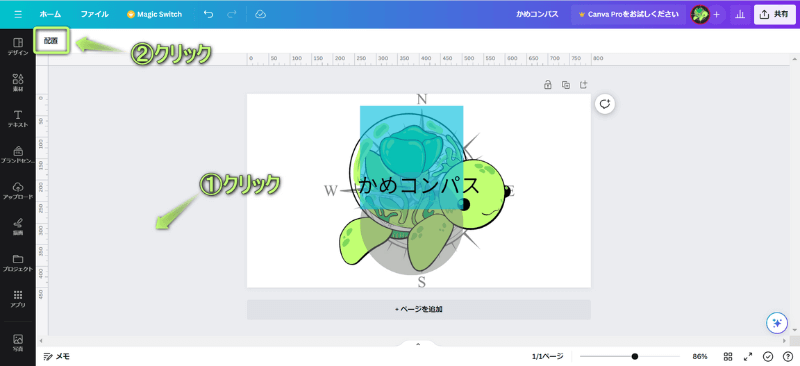Click the 1/1ページ page indicator

(547, 356)
